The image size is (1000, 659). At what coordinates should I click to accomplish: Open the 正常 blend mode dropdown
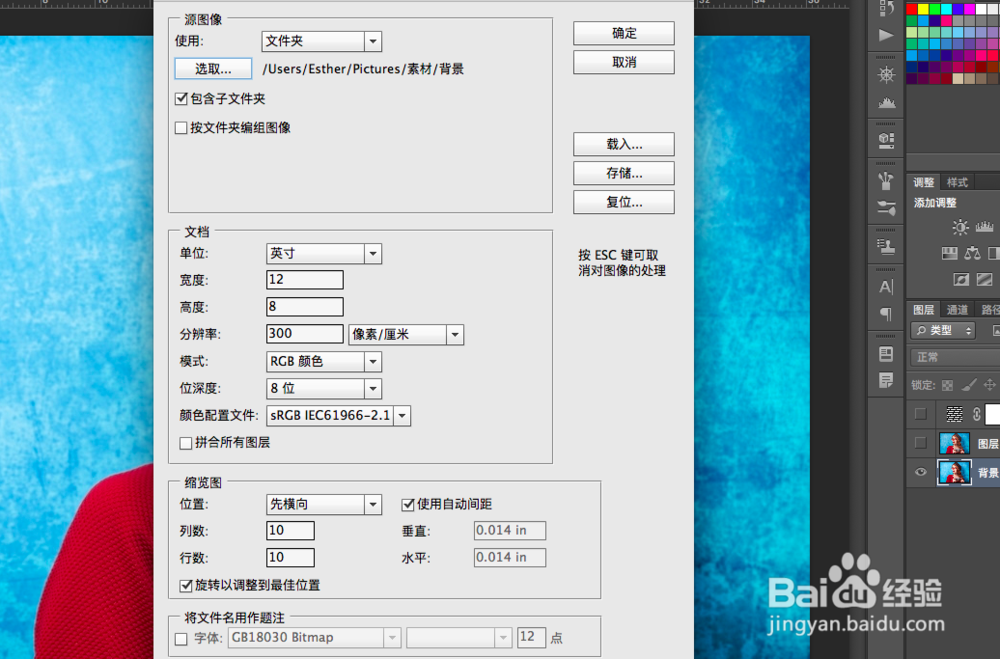955,357
